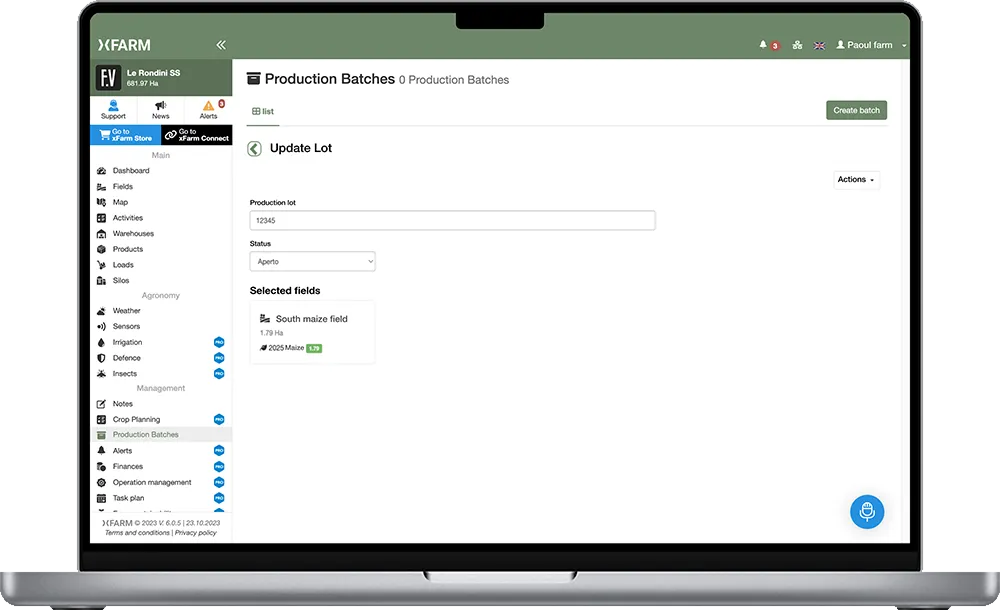
Task: Switch to the list tab
Action: pyautogui.click(x=262, y=110)
